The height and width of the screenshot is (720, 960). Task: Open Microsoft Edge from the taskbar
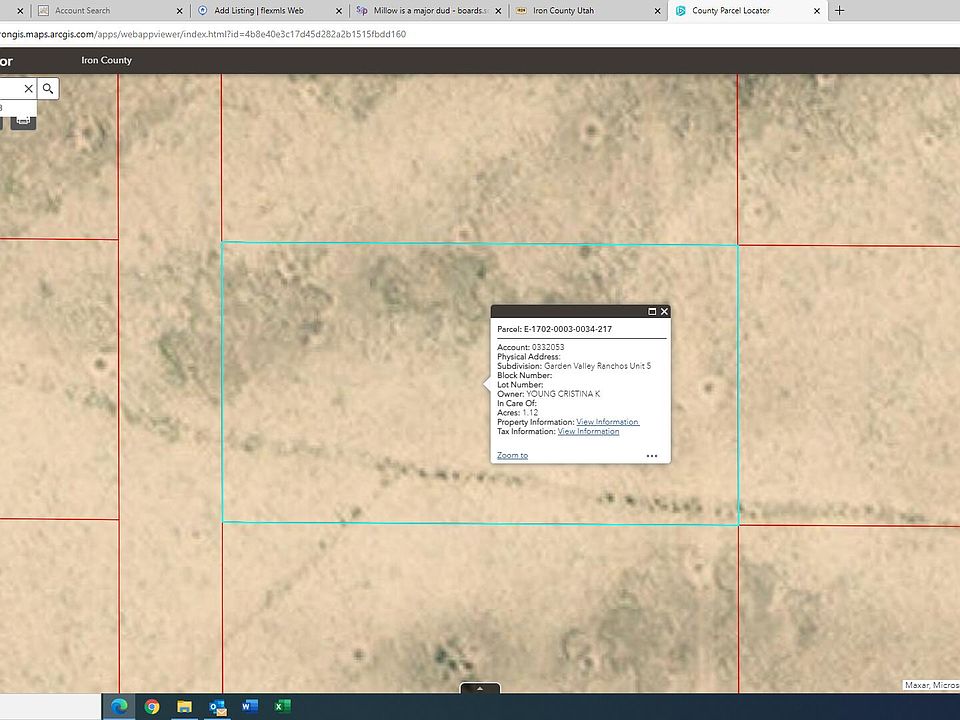click(119, 707)
